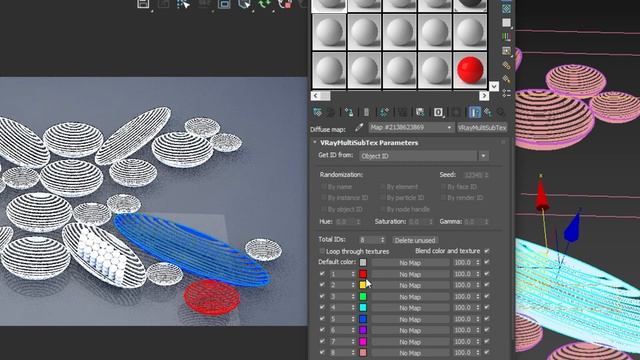This screenshot has width=640, height=360.
Task: Open the Get ID from dropdown arrow
Action: 483,156
